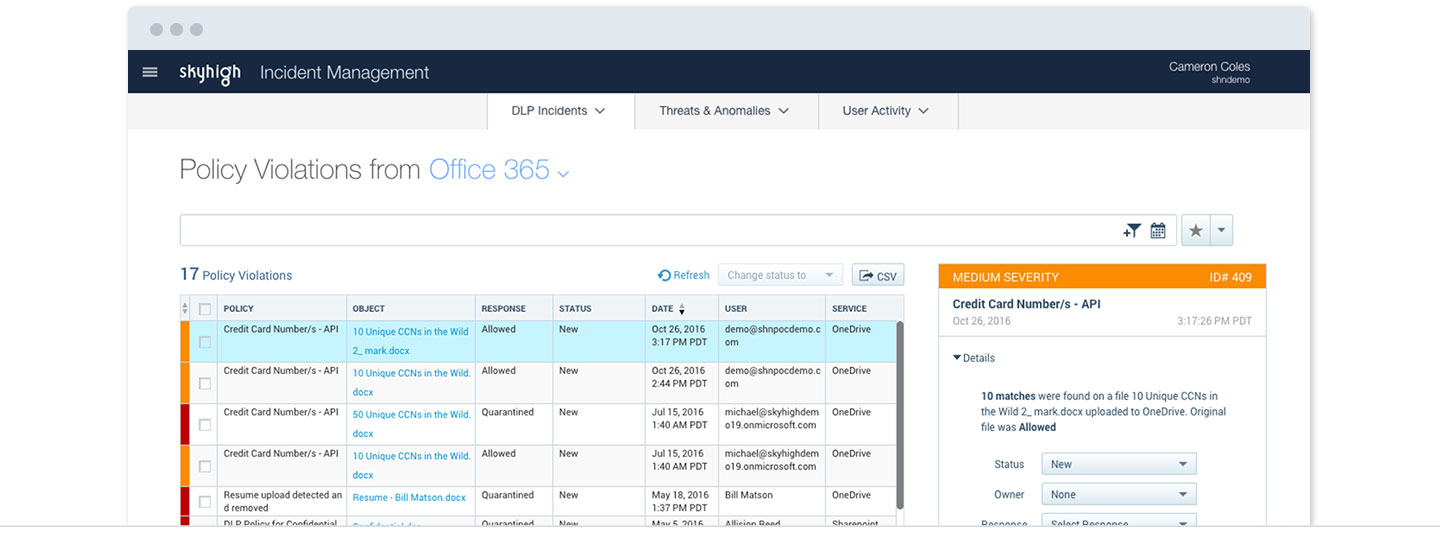Screen dimensions: 1440x533
Task: Expand the Status dropdown set to New
Action: 1118,464
